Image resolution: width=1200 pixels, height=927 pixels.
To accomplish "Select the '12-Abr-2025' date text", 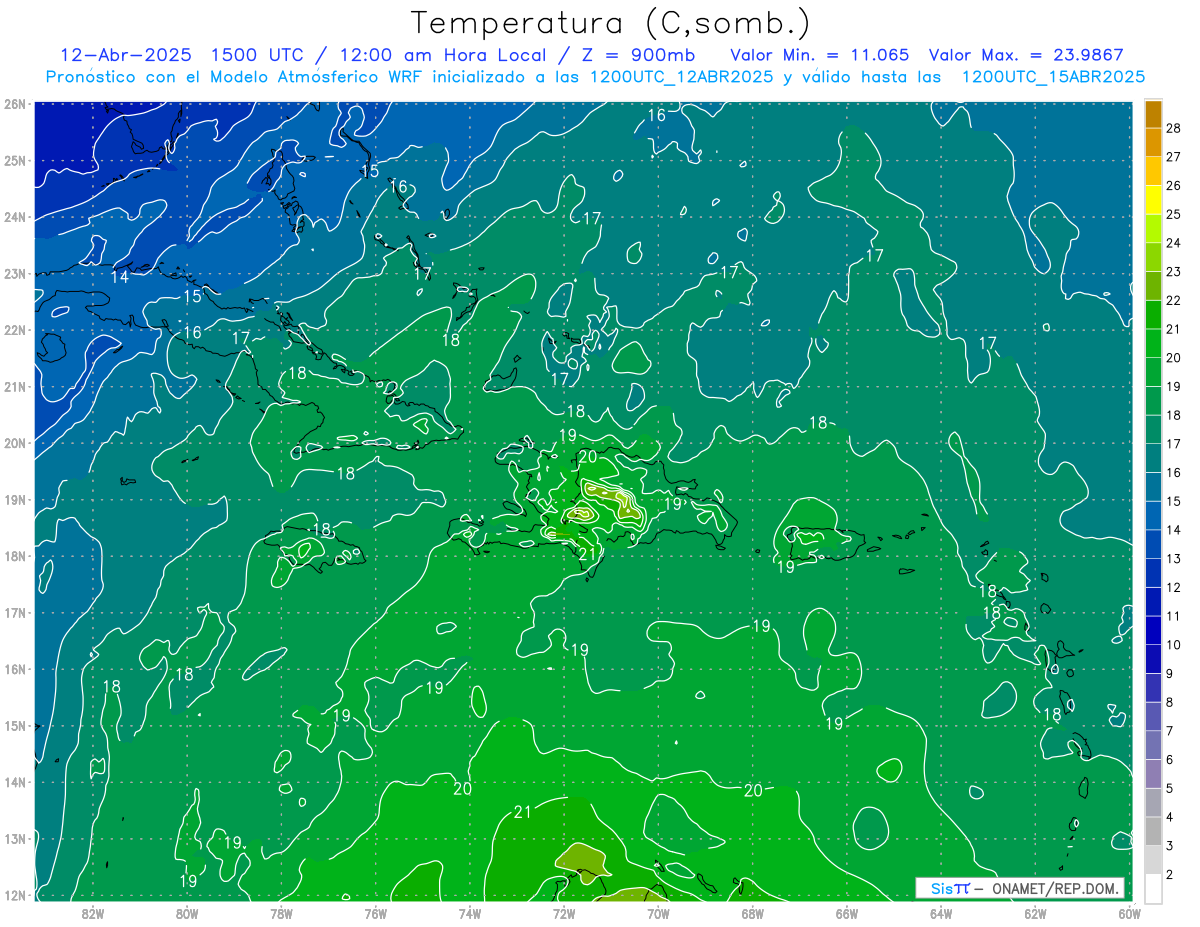I will (128, 55).
